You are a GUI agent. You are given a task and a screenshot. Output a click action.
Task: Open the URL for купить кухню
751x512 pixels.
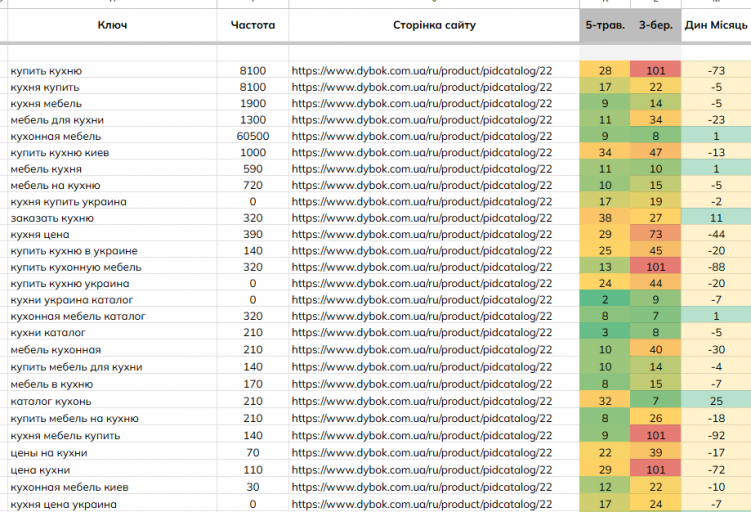(x=422, y=70)
